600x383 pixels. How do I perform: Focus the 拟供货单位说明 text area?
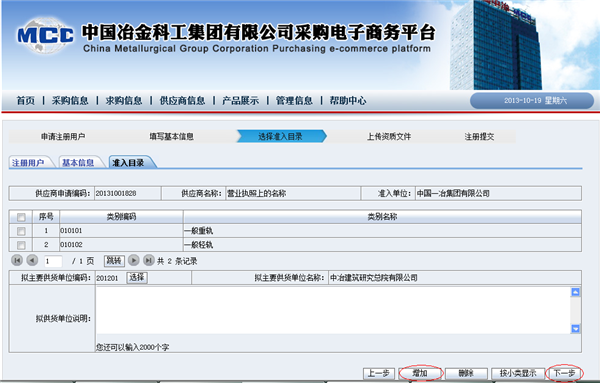pos(333,310)
